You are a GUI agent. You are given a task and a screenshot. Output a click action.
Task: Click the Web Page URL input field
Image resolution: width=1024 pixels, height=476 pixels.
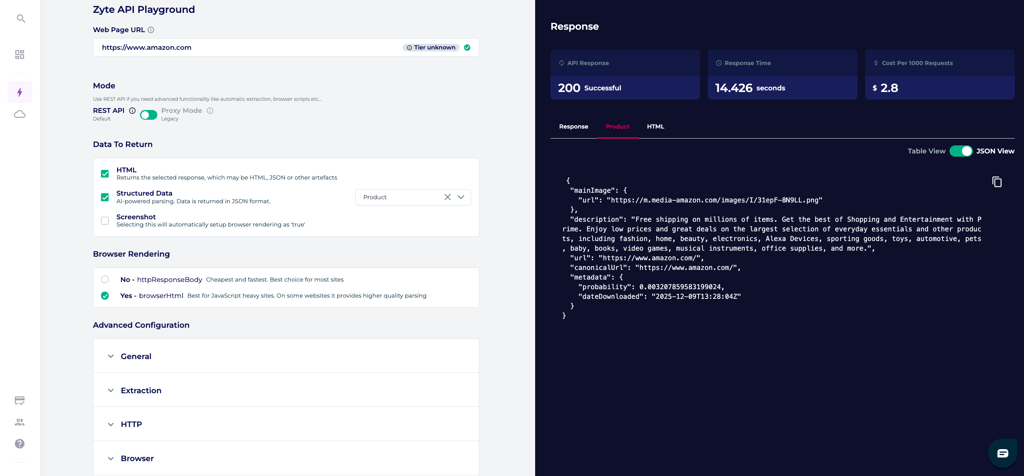285,48
